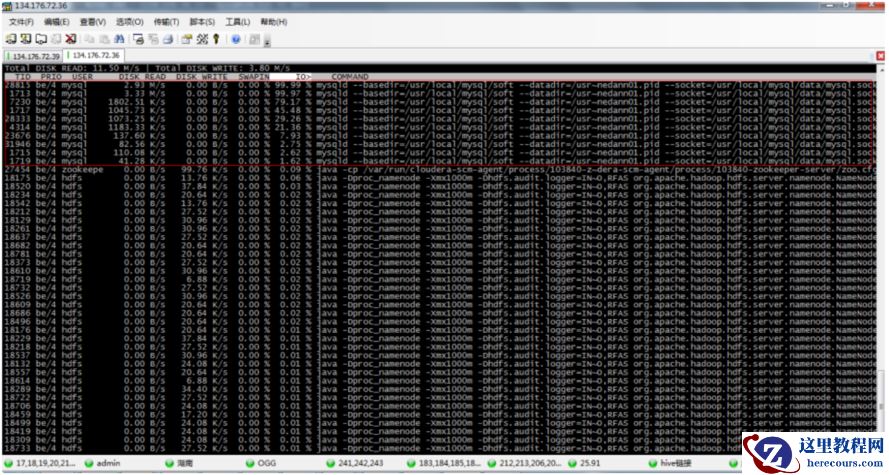Open the 文件(F) menu
Screen dimensions: 889x475
pyautogui.click(x=21, y=21)
